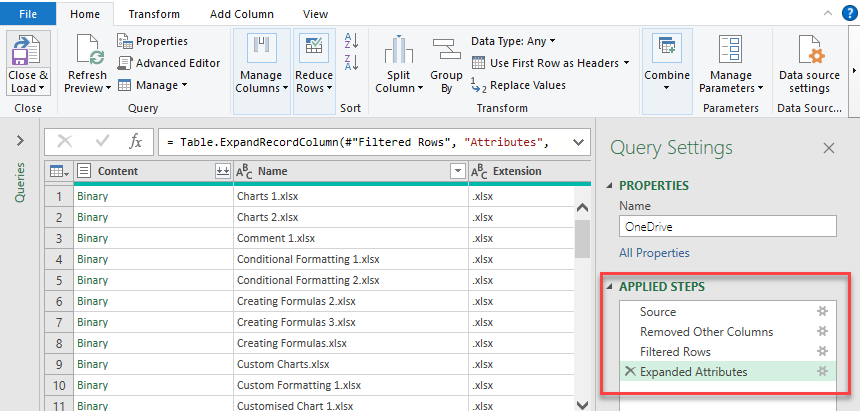Click the Sort Ascending A-Z icon
The width and height of the screenshot is (860, 411).
[351, 41]
